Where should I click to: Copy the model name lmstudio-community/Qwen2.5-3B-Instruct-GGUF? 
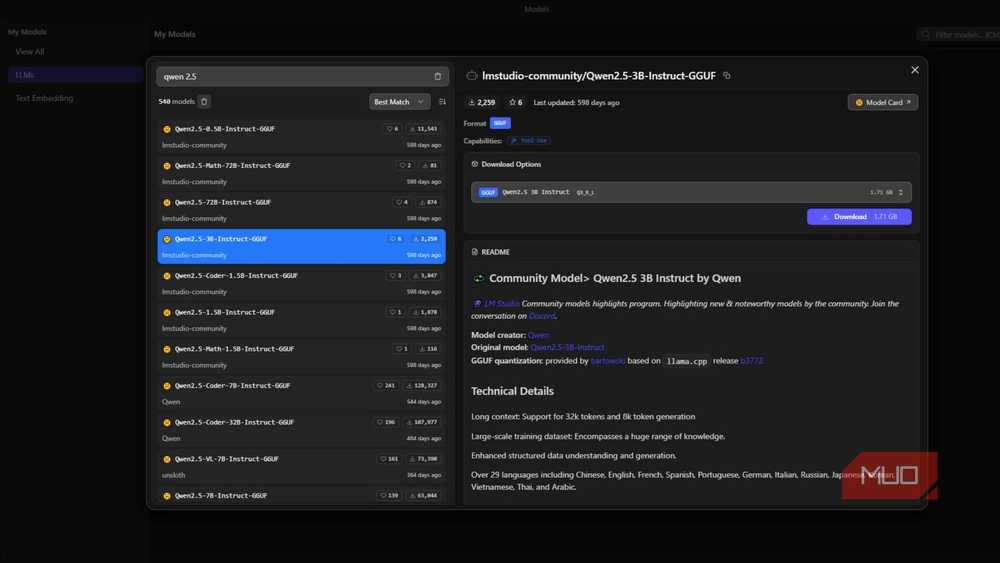(726, 75)
